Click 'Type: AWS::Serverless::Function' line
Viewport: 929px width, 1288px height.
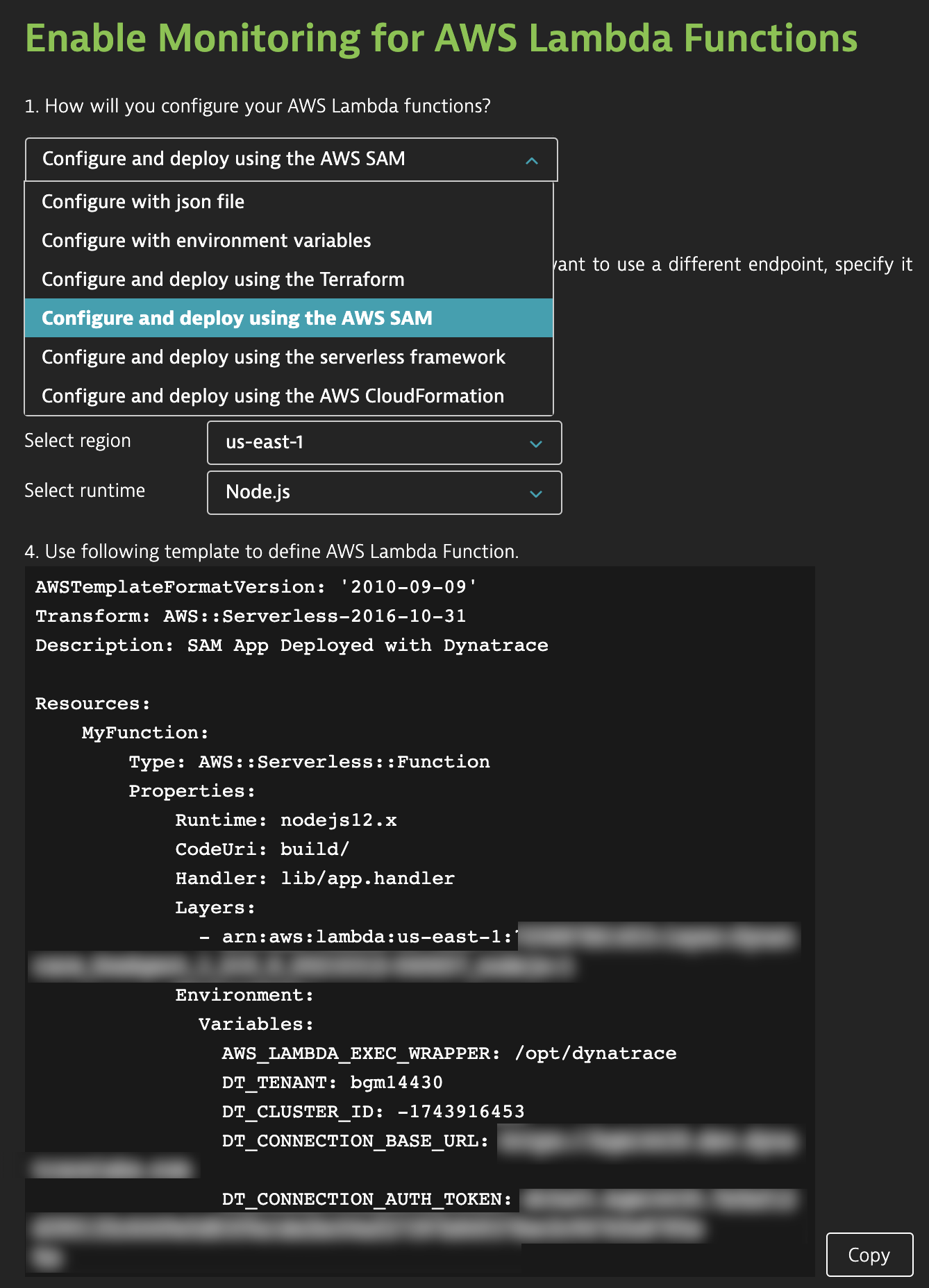pos(309,762)
